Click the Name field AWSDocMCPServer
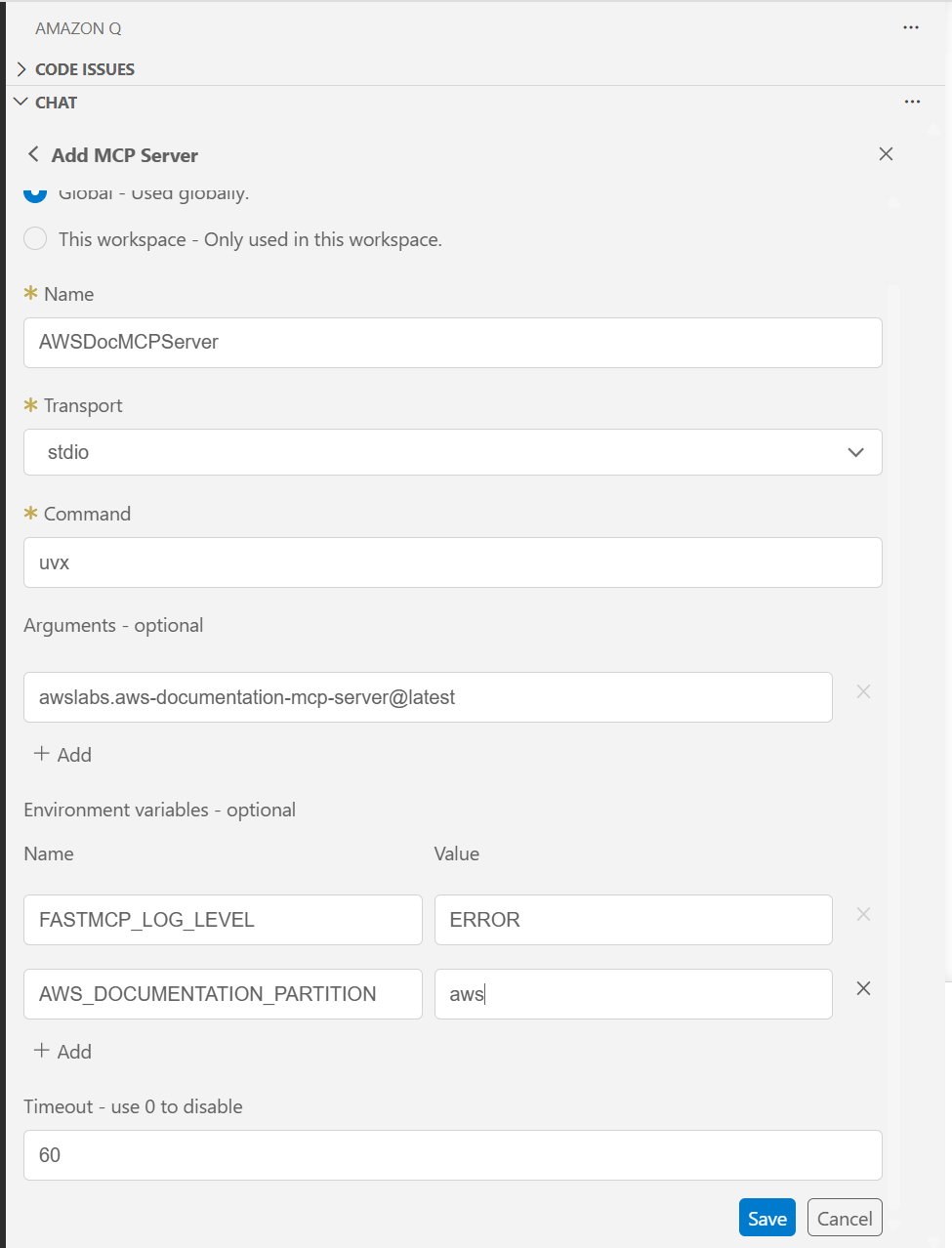This screenshot has height=1248, width=952. coord(453,343)
